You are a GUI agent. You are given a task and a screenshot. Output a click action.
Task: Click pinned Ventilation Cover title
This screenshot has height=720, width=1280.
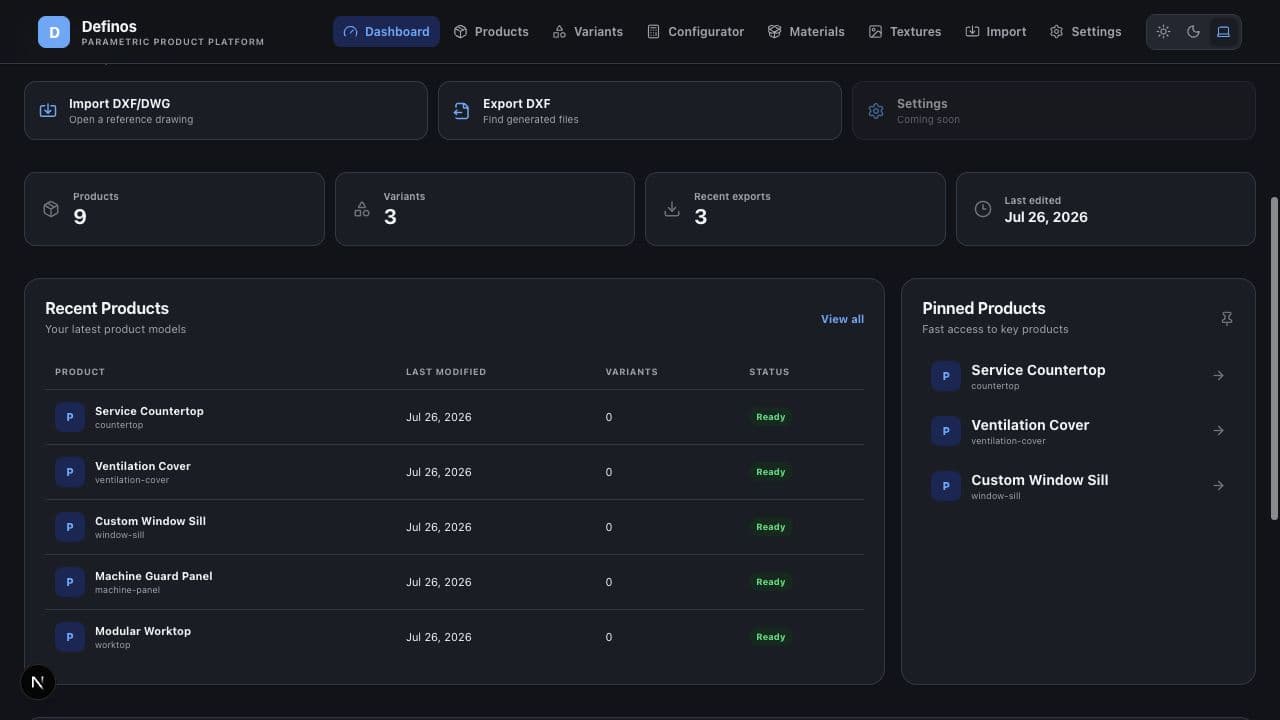click(1030, 425)
